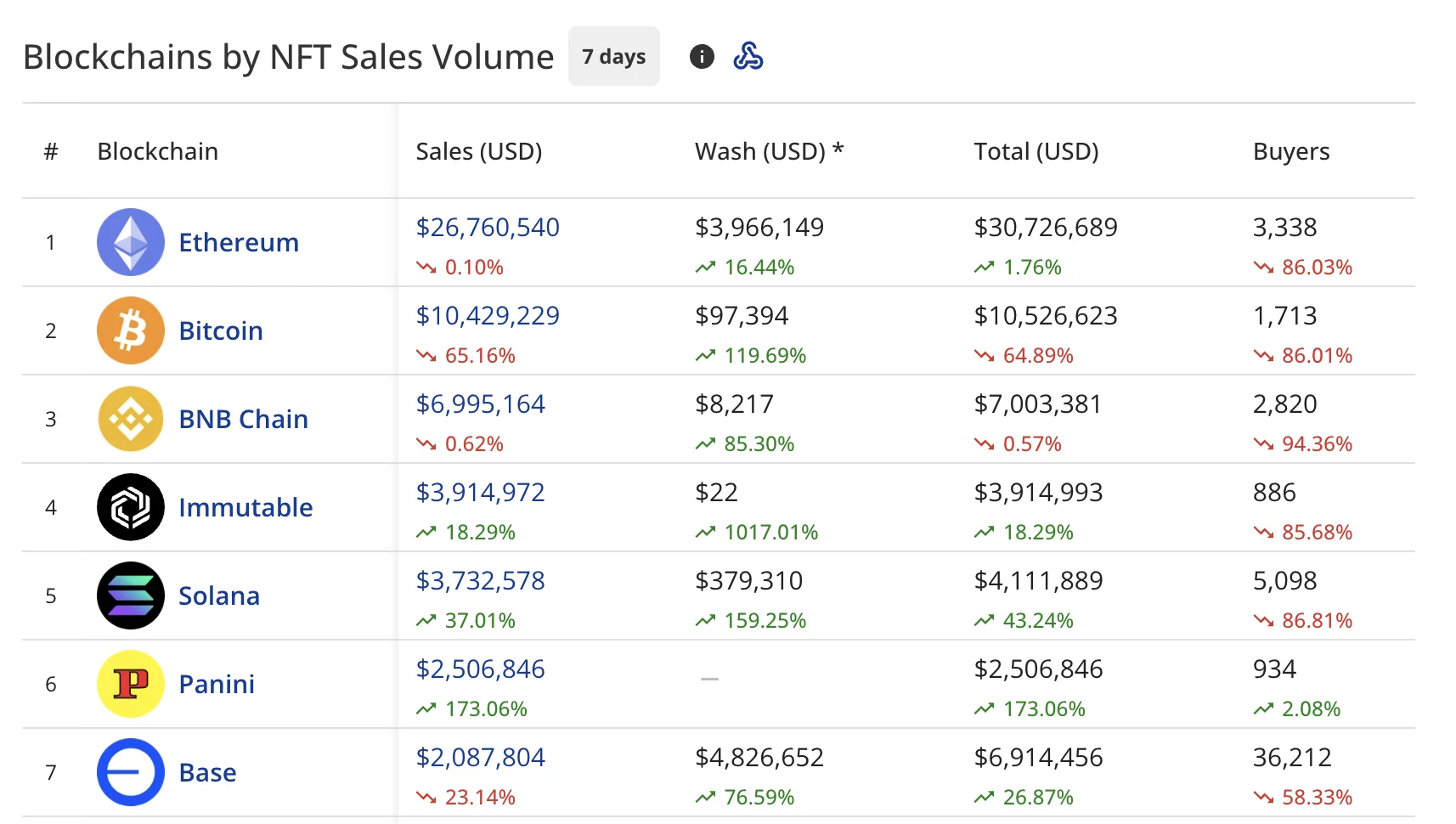Viewport: 1456px width, 824px height.
Task: Click the Immutable blockchain icon
Action: [x=130, y=507]
